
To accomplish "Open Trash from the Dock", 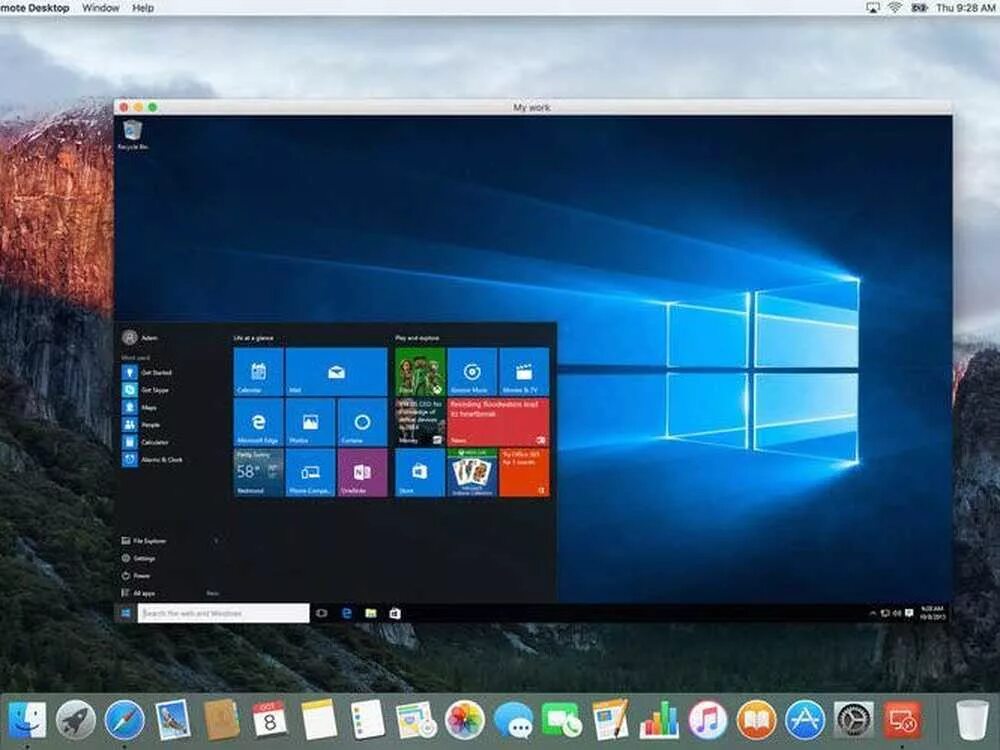I will point(972,720).
